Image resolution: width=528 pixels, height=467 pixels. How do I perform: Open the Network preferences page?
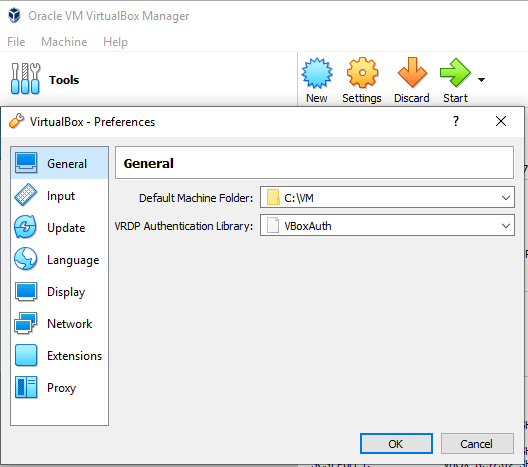point(60,324)
